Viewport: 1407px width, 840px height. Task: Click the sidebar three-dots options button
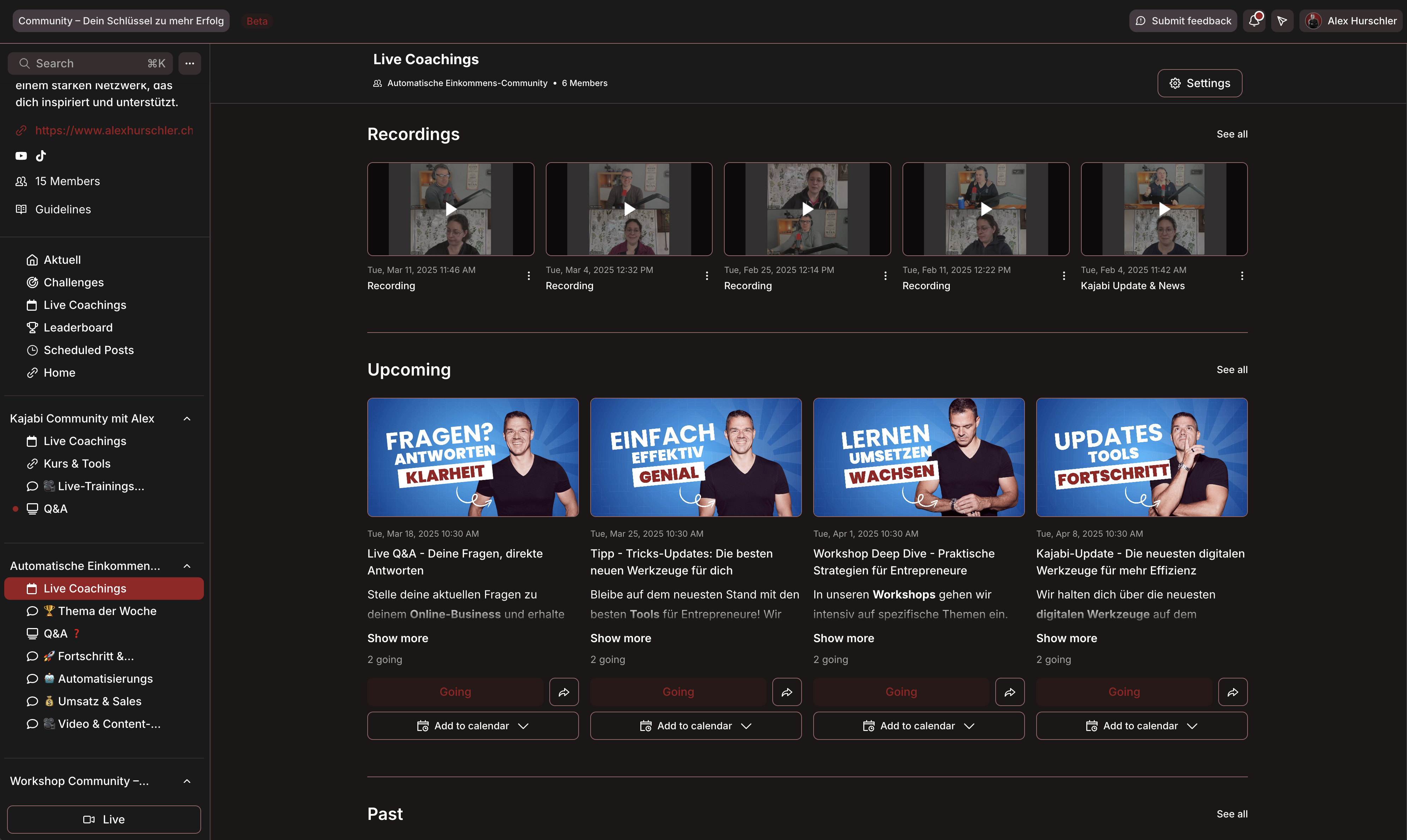[x=190, y=63]
